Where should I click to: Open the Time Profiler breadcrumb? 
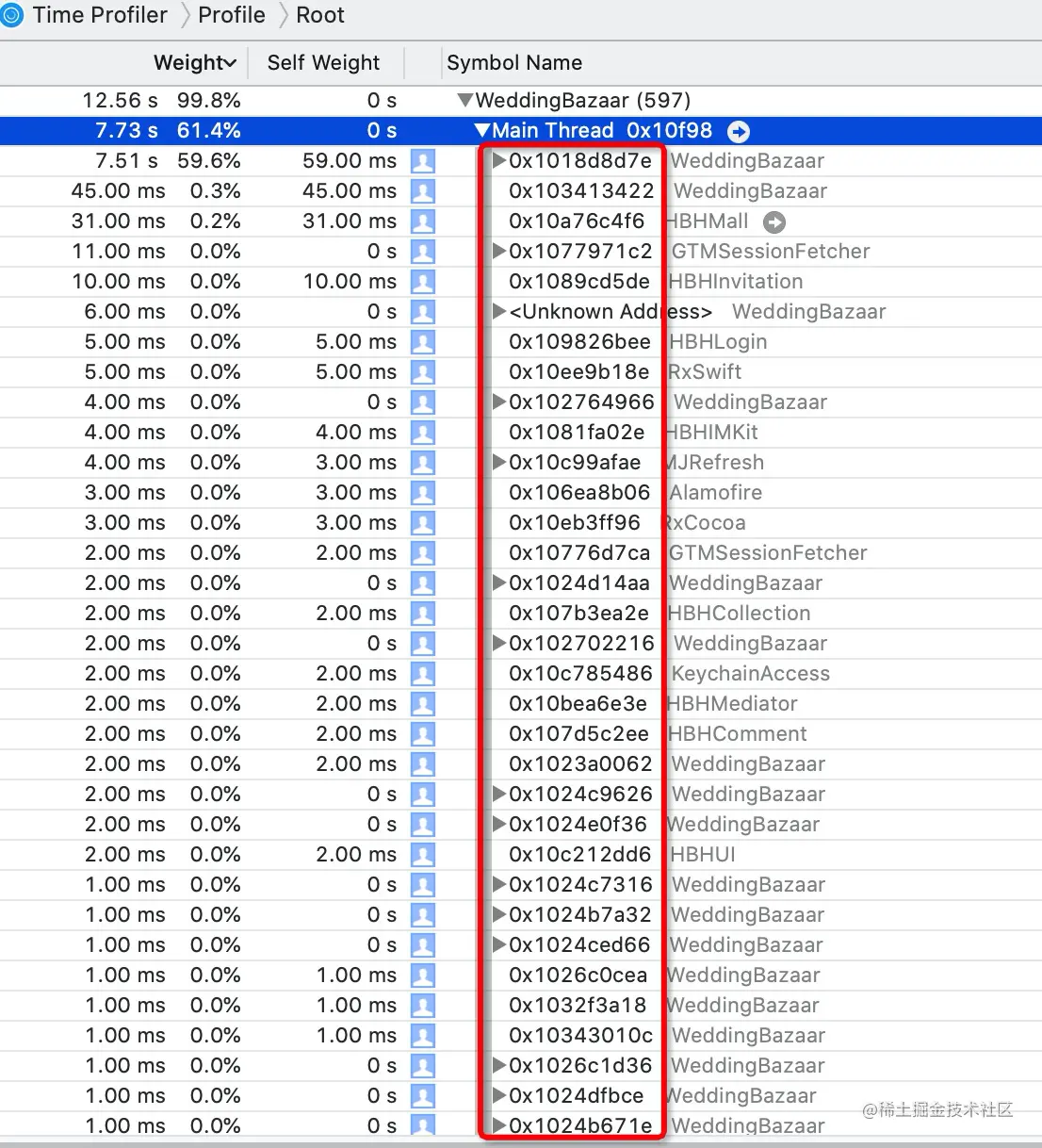(100, 16)
